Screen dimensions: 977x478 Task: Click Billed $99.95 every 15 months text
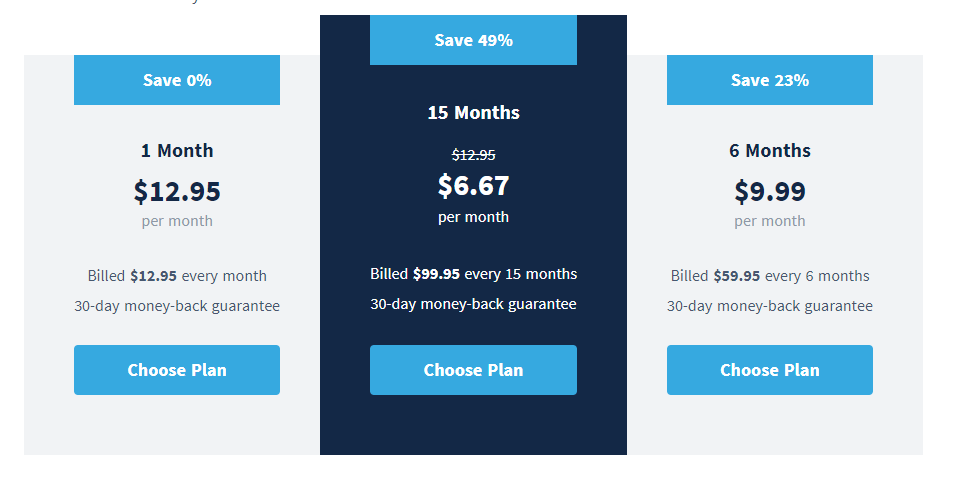(x=474, y=274)
